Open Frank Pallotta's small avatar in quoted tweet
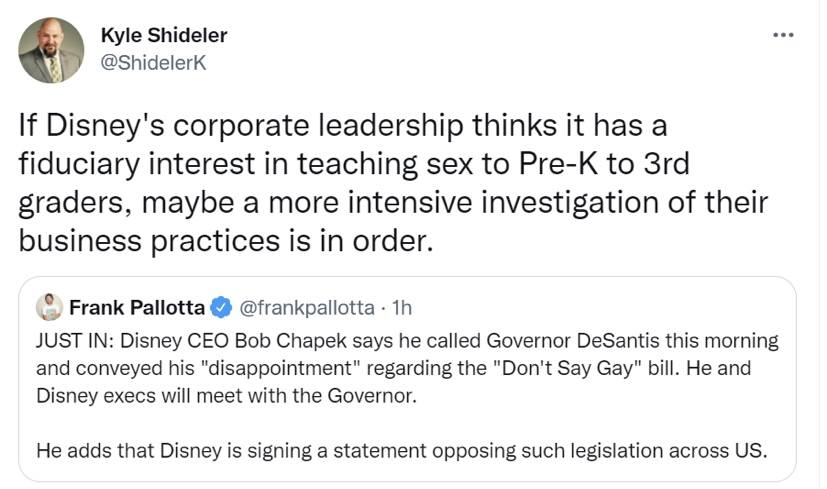 [45, 304]
